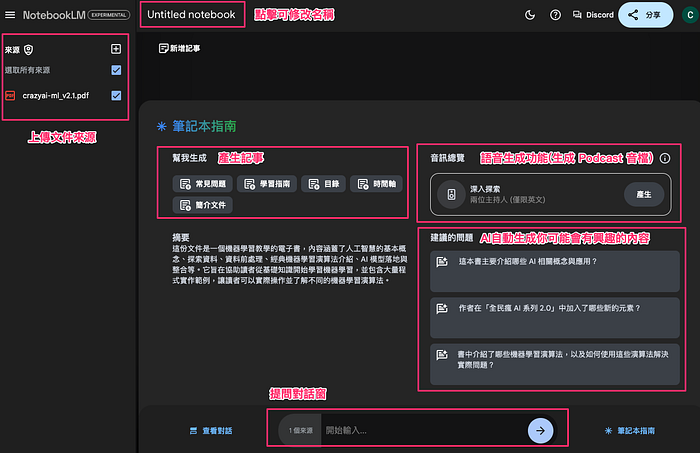Click the 摘要 summary heading

[181, 237]
